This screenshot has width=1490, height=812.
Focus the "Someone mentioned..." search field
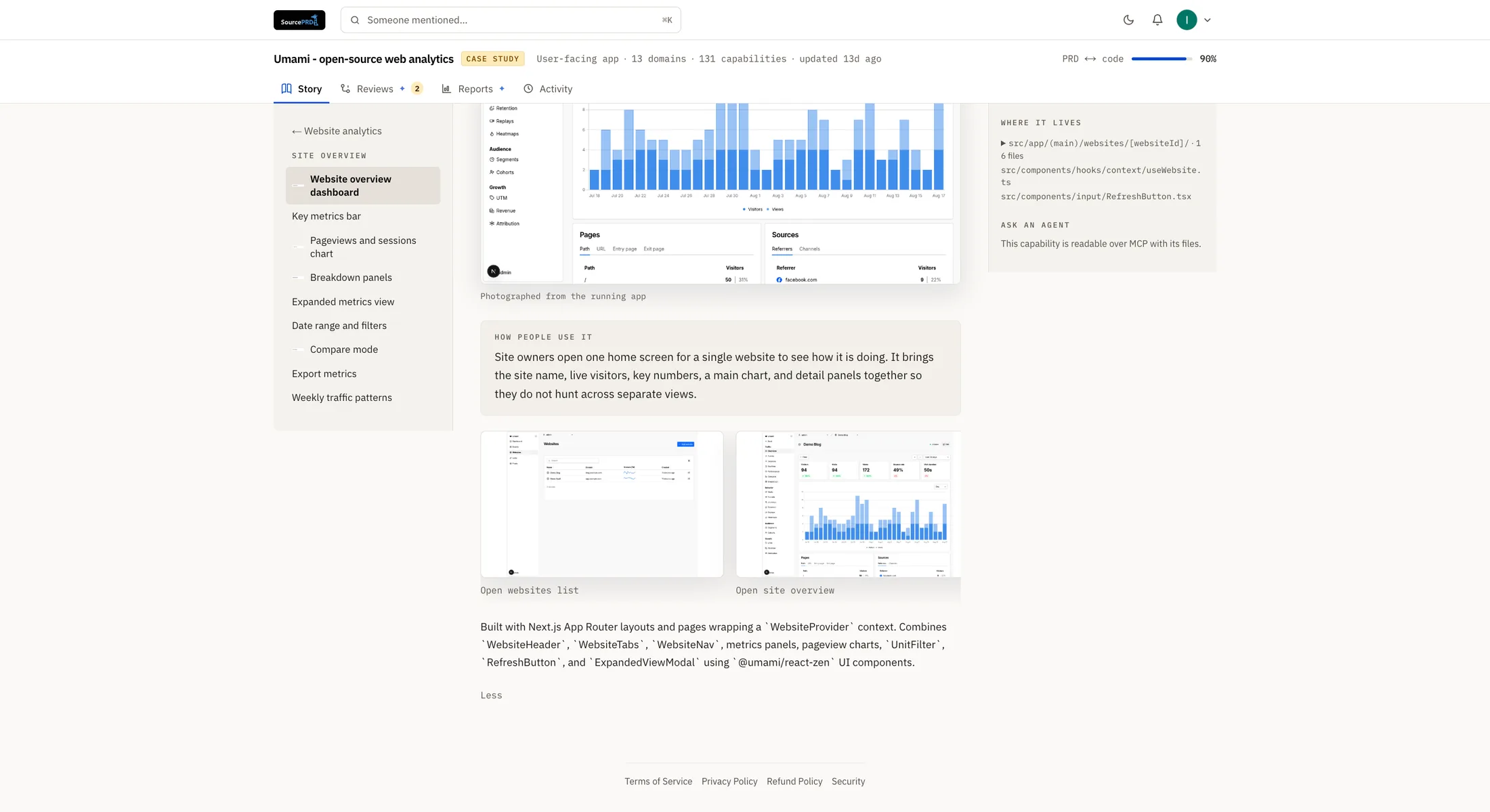[x=511, y=20]
